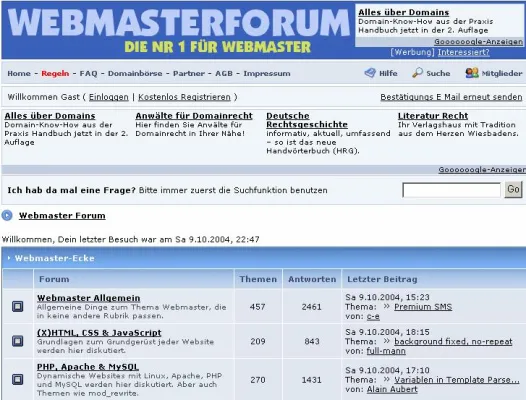
Task: Click Goooooogle-Anzeigen link below ad row
Action: tap(482, 170)
